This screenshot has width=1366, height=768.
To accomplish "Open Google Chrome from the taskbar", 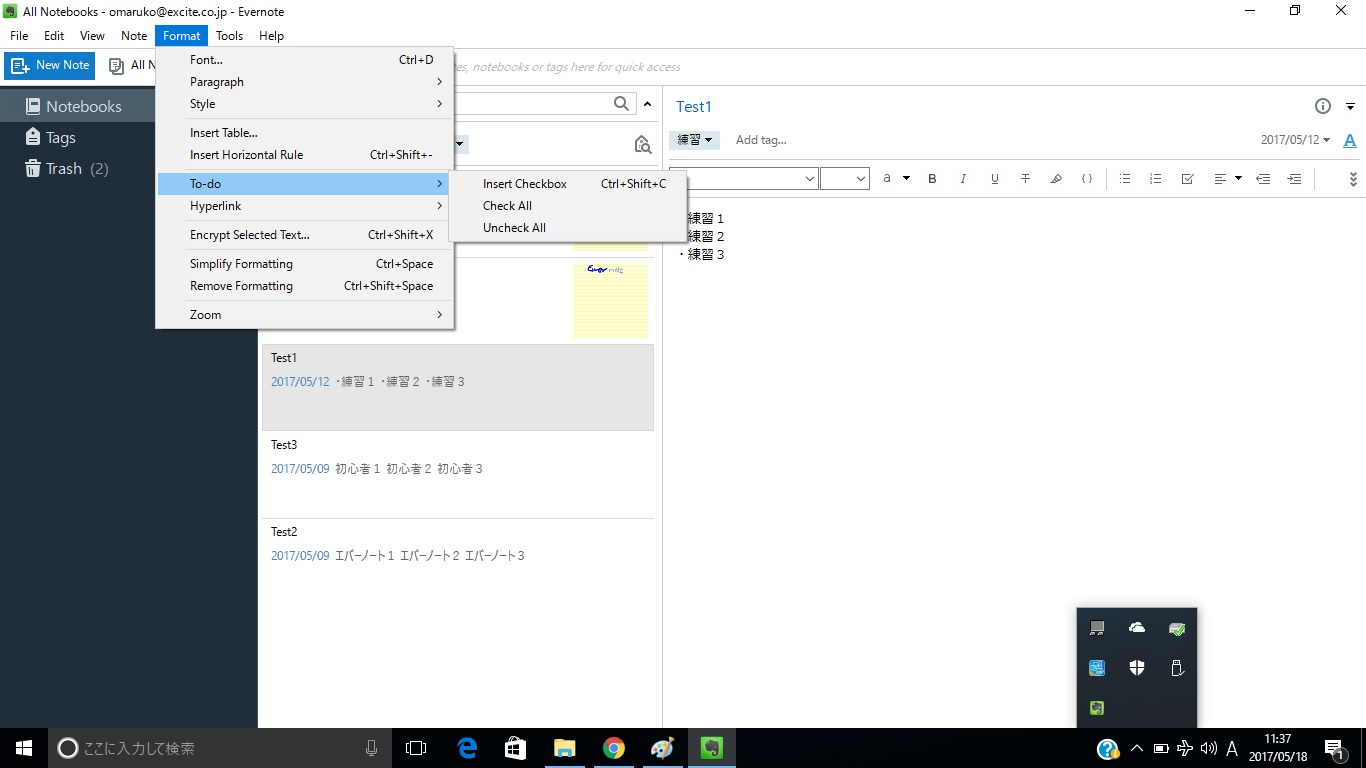I will [x=614, y=748].
